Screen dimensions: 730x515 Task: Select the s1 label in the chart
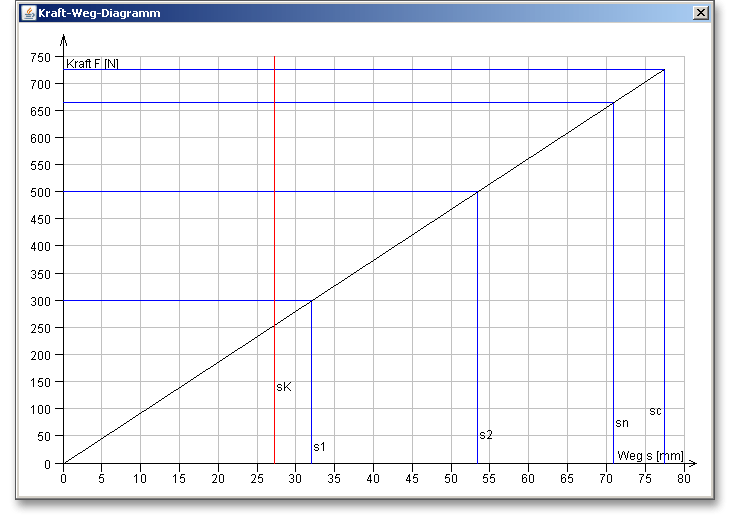(319, 446)
